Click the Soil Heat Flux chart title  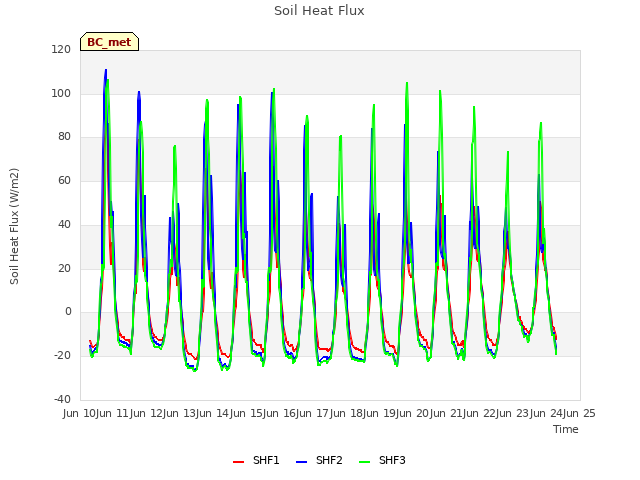(319, 11)
